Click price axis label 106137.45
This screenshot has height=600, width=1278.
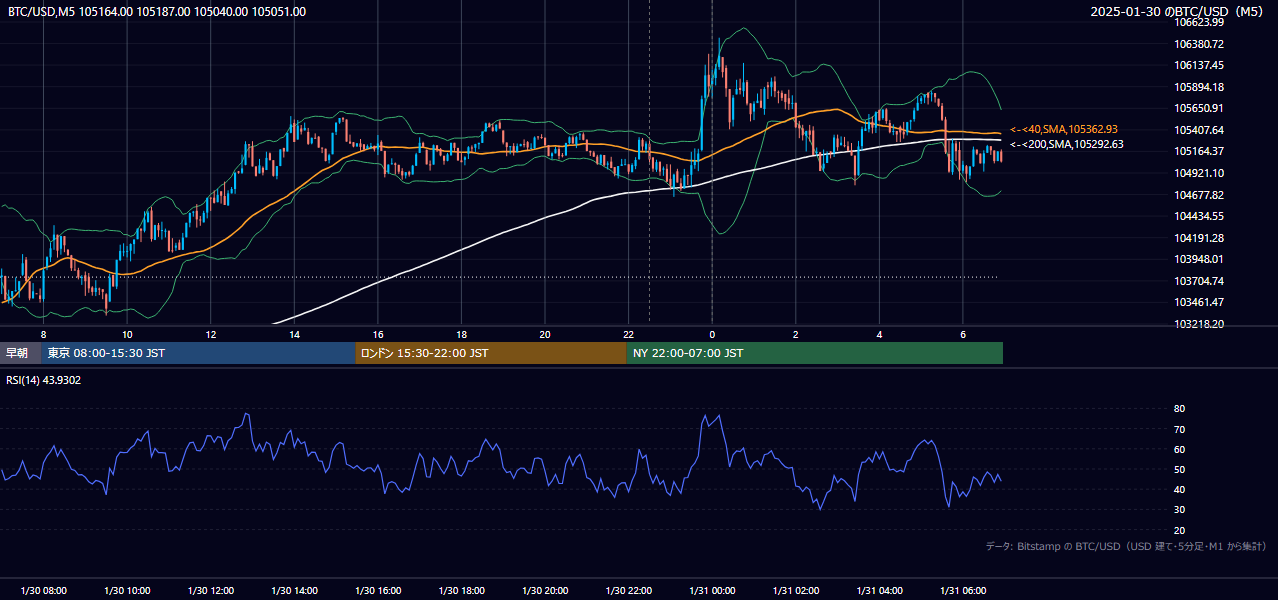pyautogui.click(x=1199, y=65)
